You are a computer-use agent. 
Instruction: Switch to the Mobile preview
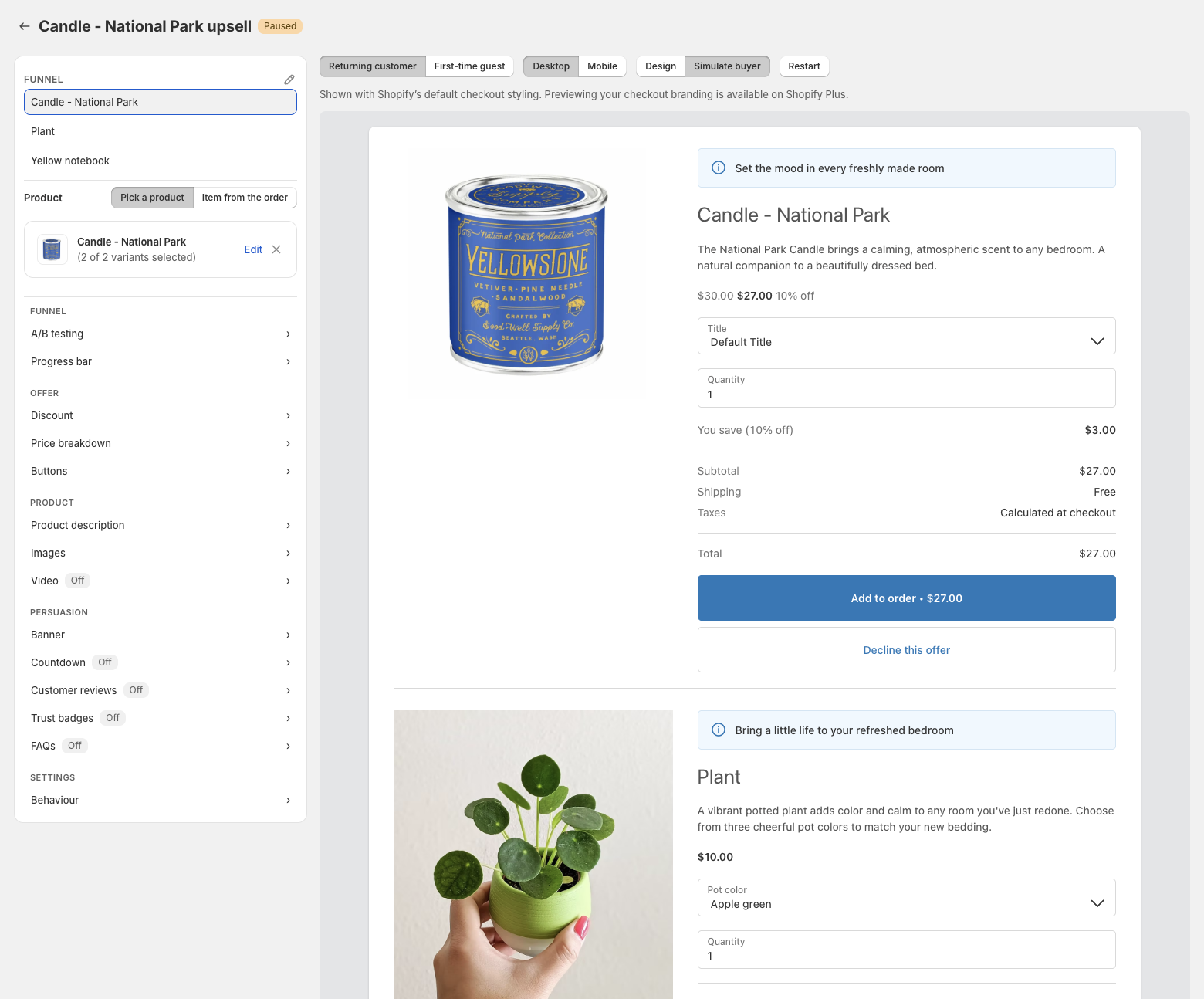602,66
